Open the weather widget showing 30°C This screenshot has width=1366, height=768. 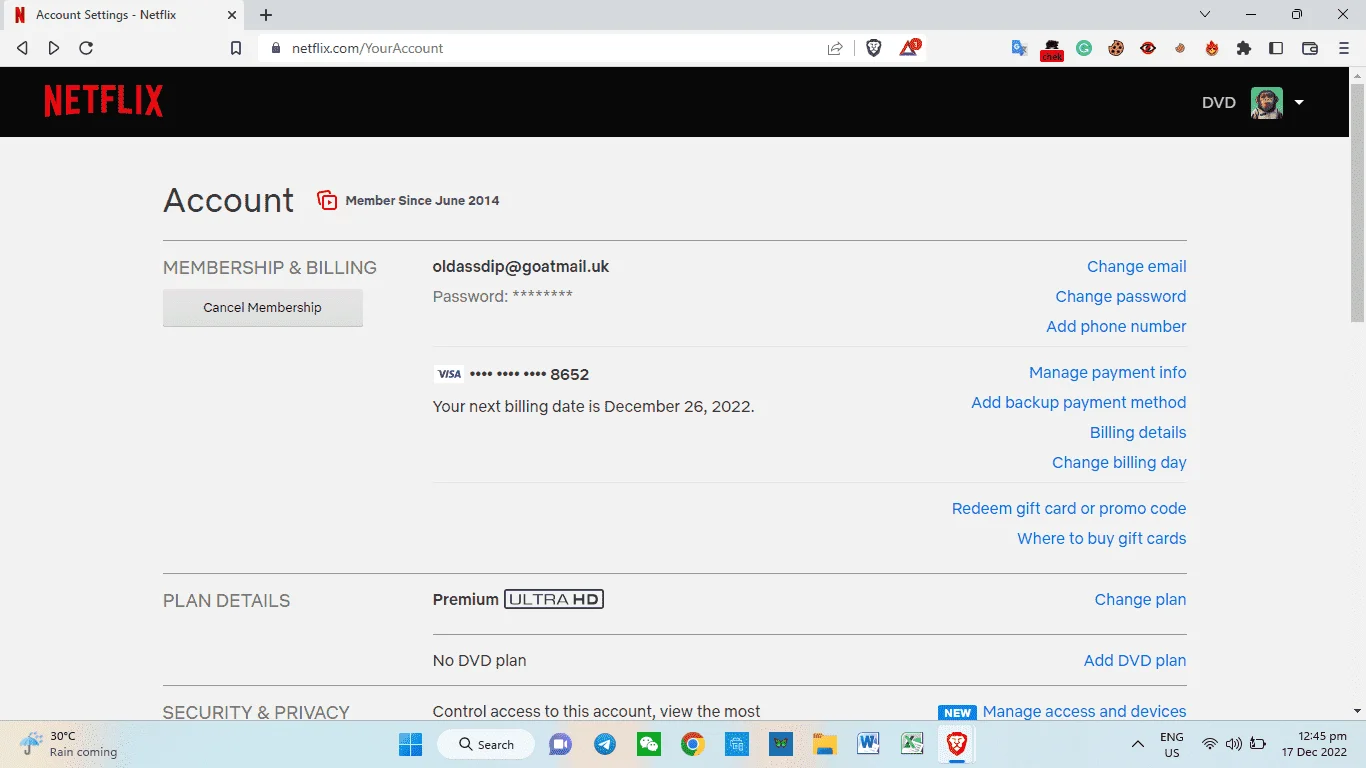click(70, 744)
